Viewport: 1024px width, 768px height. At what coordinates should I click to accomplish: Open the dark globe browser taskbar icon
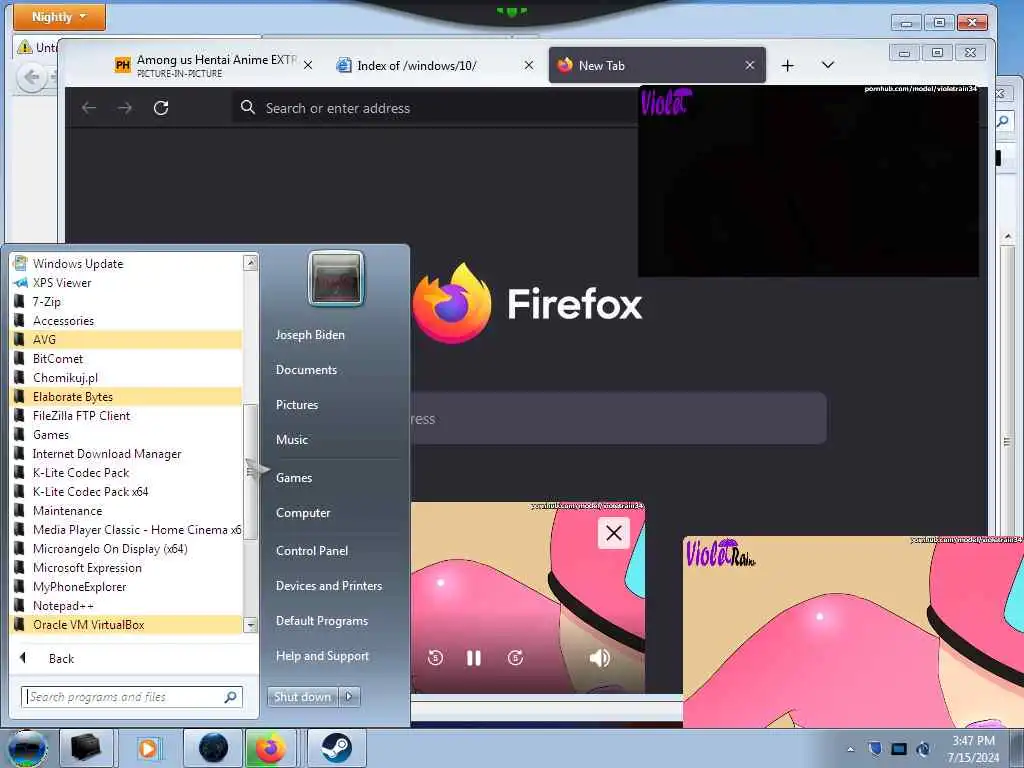214,748
